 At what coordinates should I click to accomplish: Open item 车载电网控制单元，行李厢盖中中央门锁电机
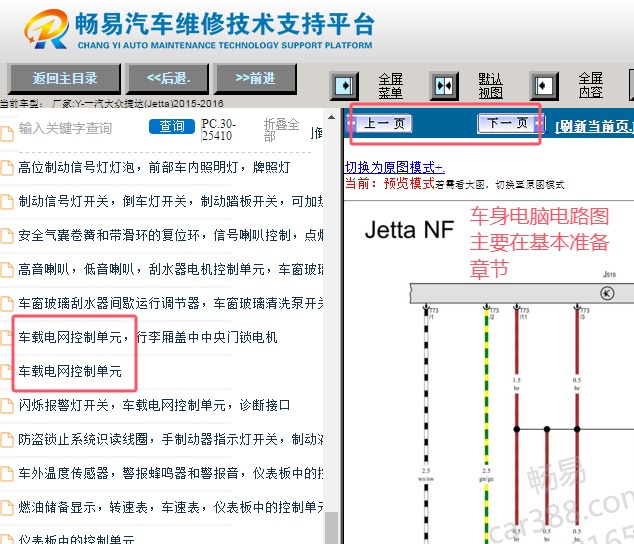pos(148,337)
